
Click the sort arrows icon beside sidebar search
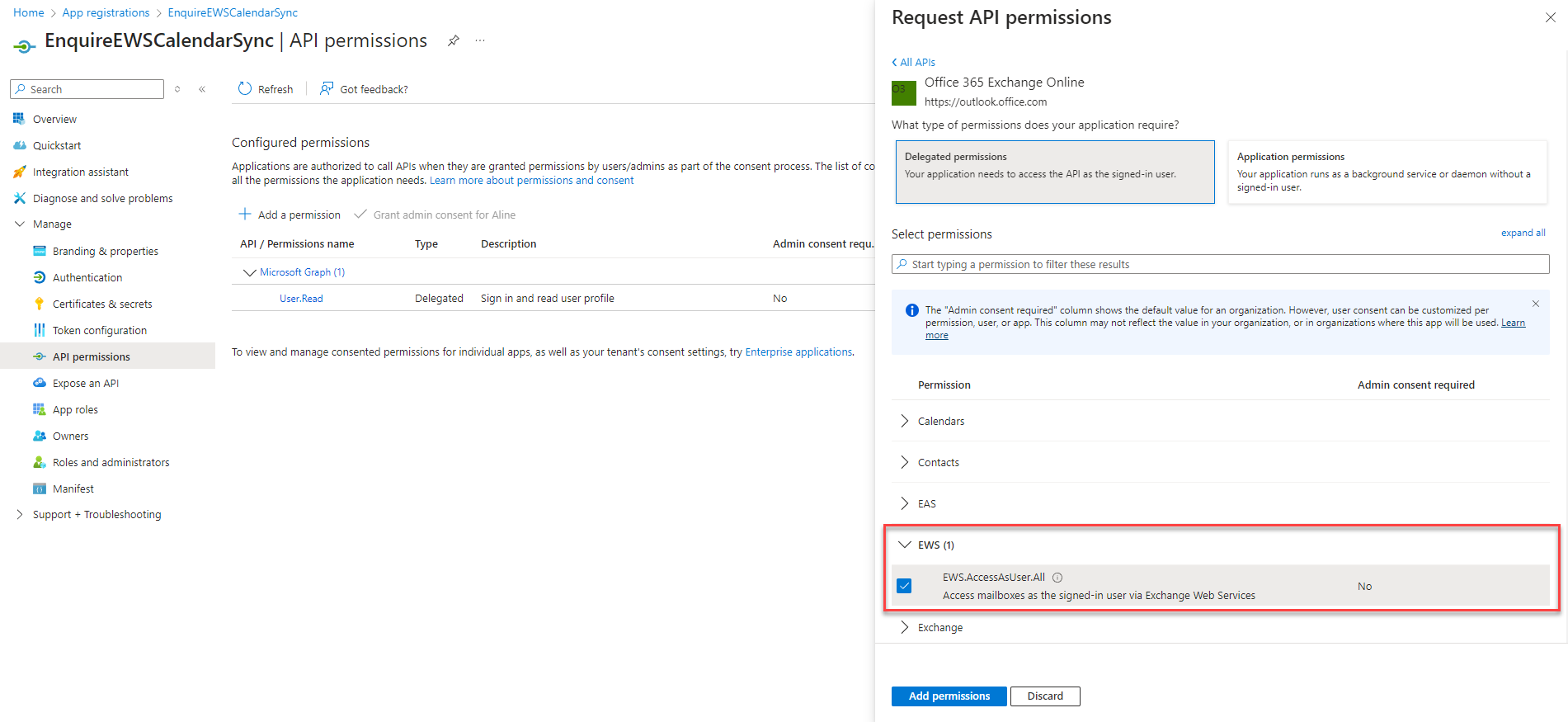177,89
